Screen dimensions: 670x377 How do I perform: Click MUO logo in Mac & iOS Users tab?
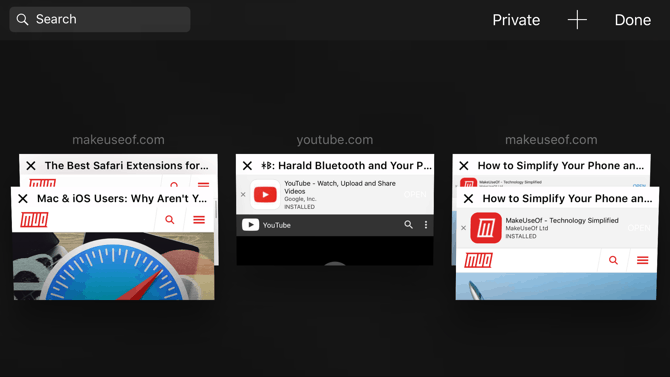(34, 220)
